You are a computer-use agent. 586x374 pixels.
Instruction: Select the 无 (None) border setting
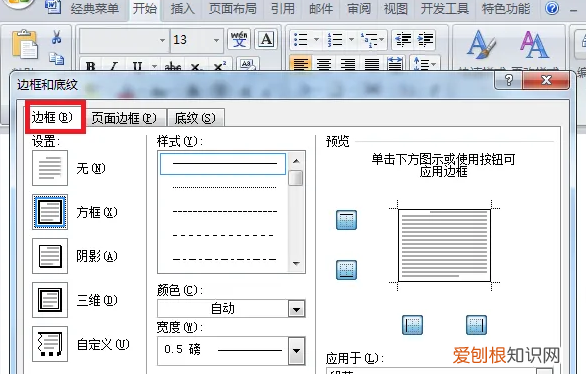[x=50, y=168]
